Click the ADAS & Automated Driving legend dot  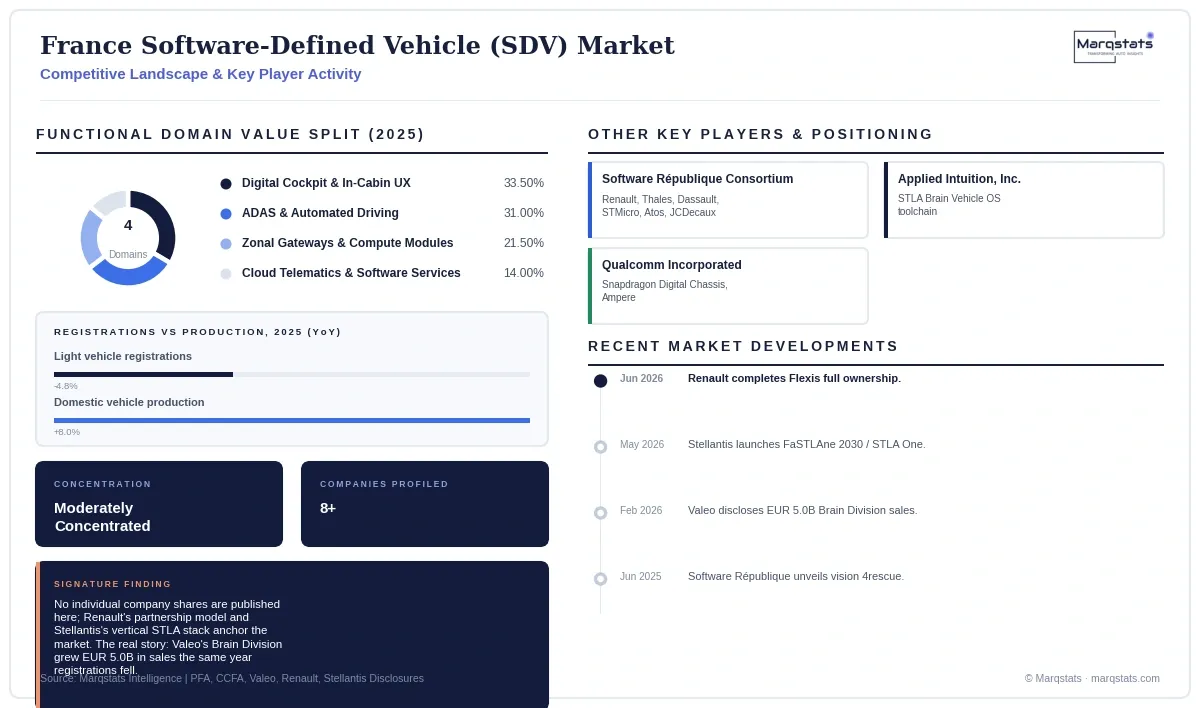(x=226, y=214)
